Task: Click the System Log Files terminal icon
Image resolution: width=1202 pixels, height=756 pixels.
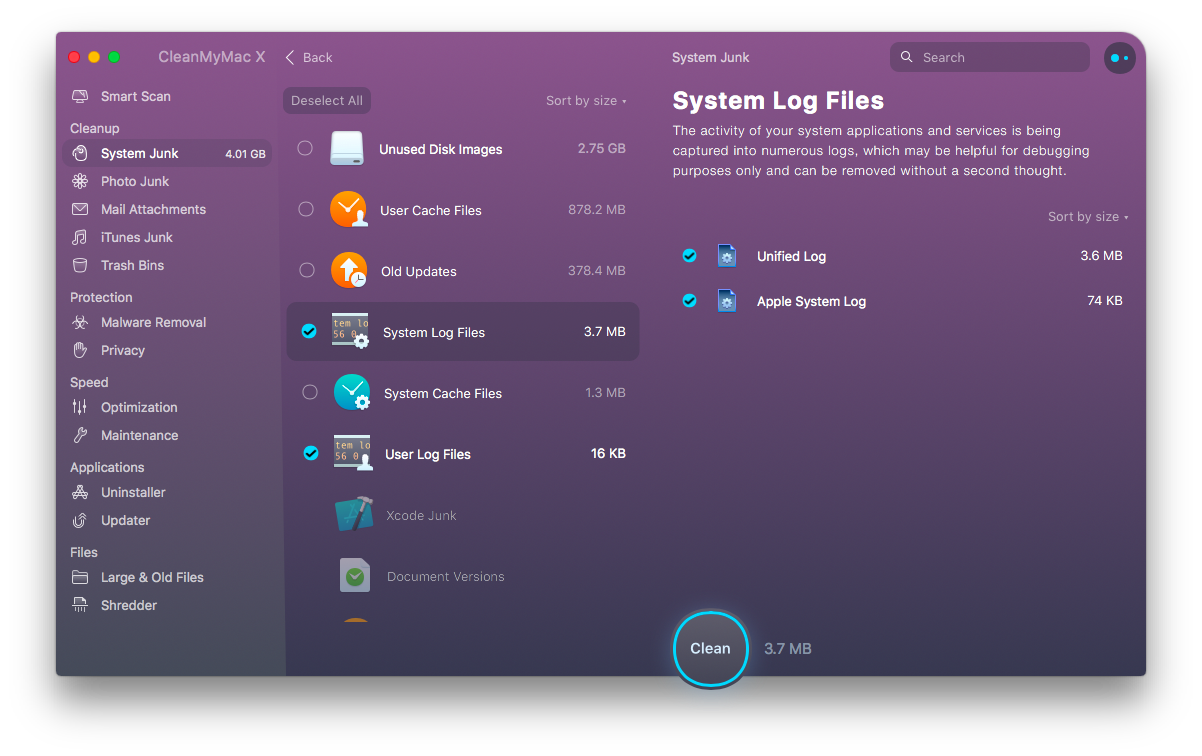Action: click(x=351, y=332)
